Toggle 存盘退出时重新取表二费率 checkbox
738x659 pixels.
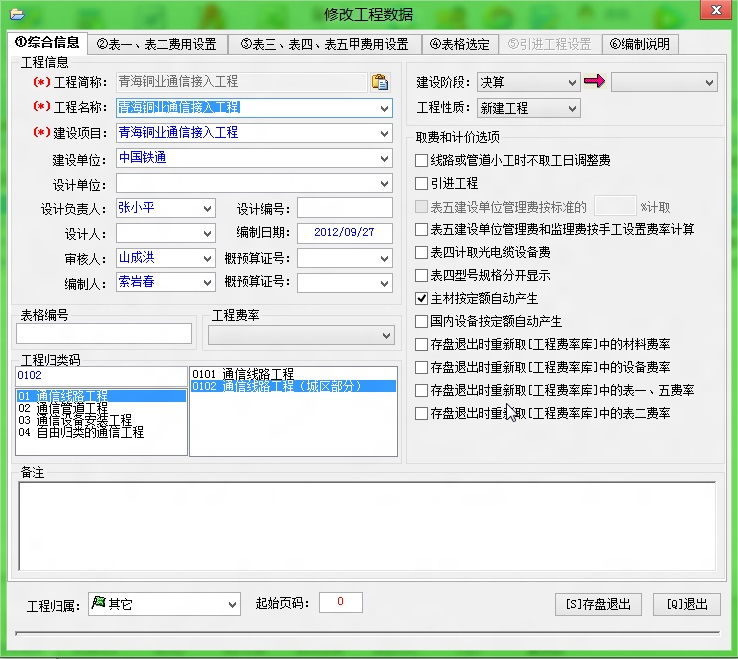[x=421, y=413]
